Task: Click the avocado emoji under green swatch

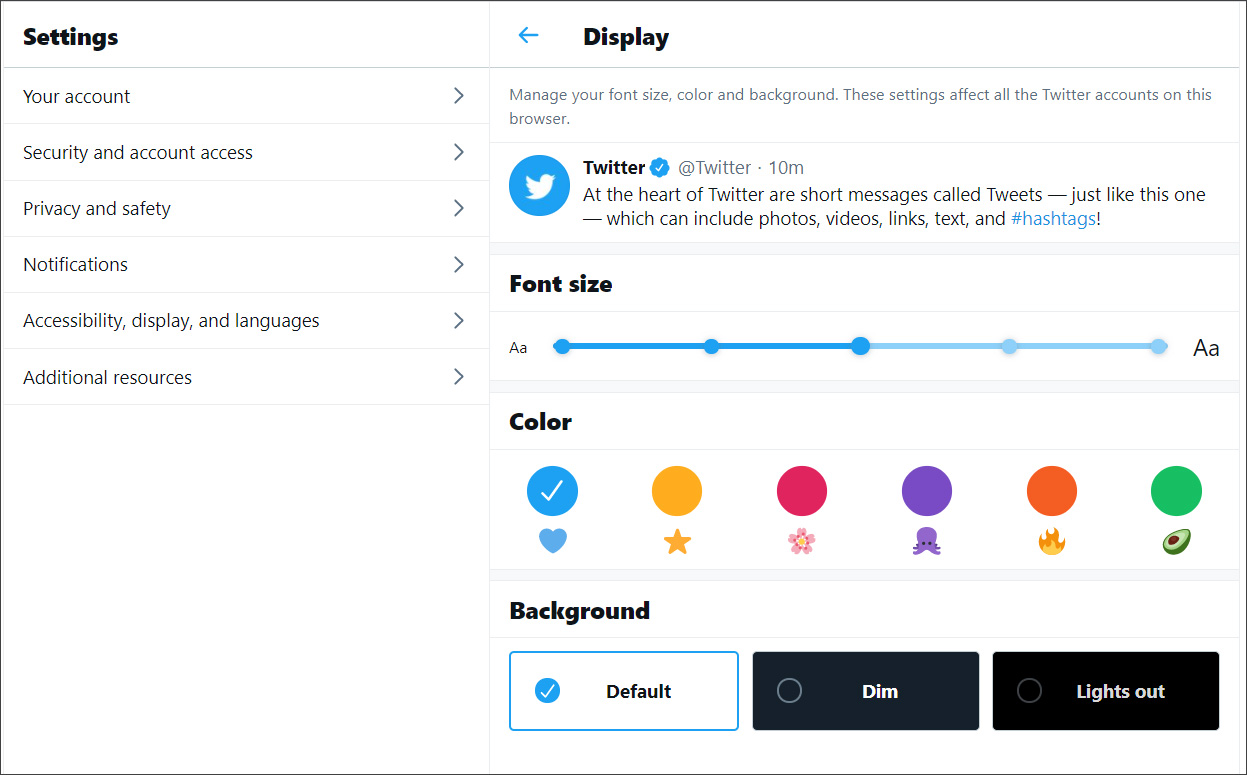Action: pyautogui.click(x=1176, y=541)
